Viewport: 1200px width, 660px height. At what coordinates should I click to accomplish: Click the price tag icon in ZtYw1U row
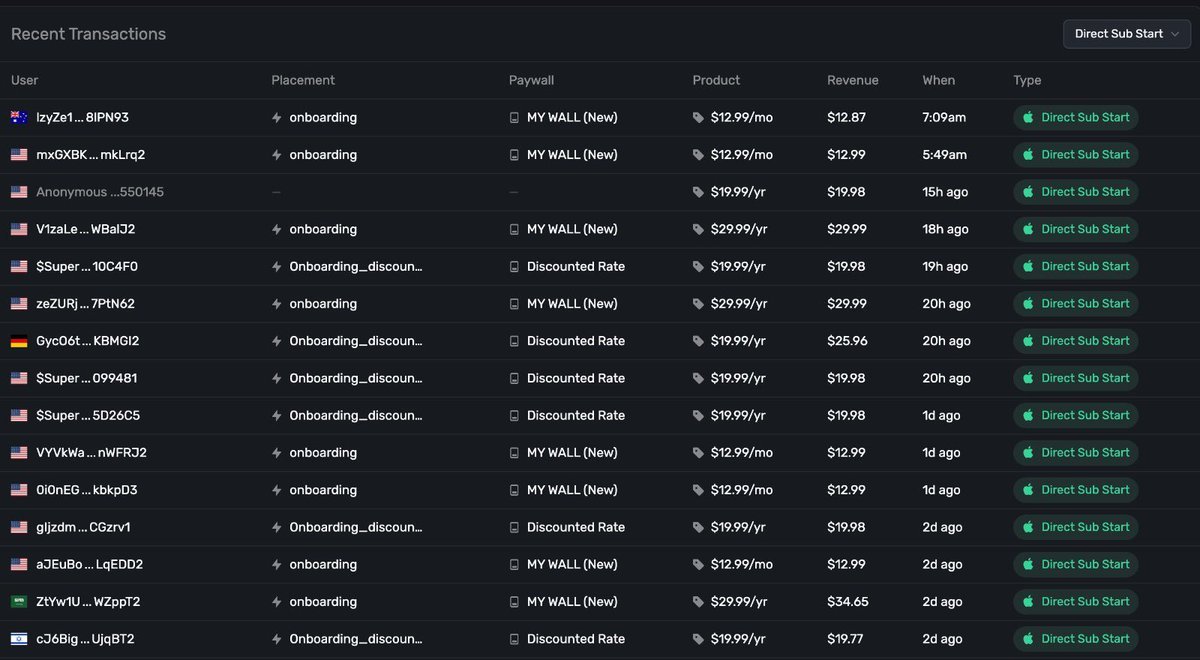click(x=698, y=602)
